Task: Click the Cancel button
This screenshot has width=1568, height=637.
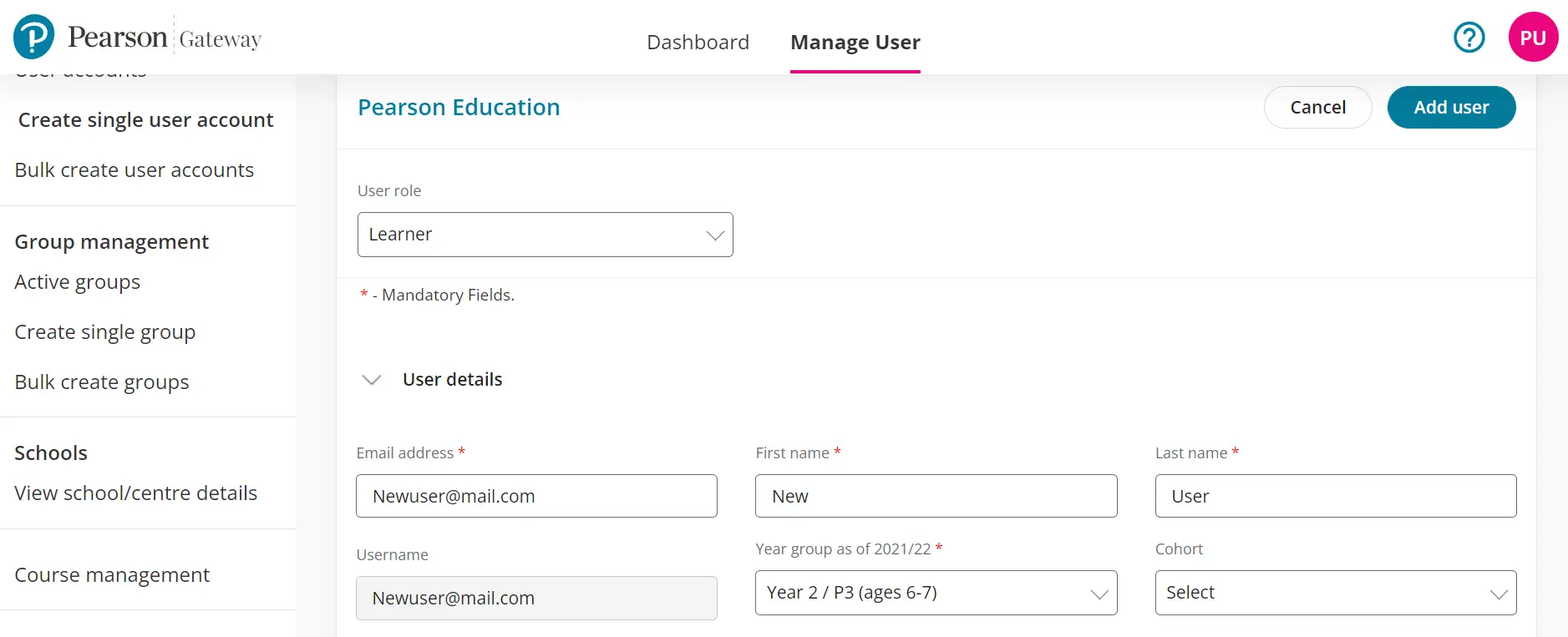Action: click(x=1317, y=108)
